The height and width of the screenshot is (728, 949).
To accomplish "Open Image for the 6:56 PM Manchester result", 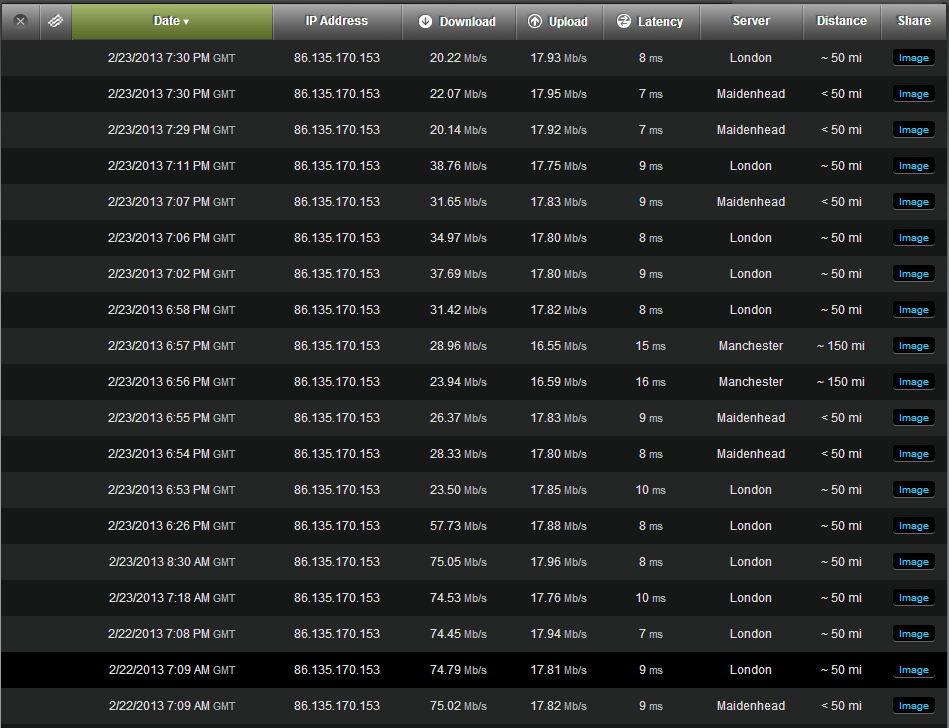I will click(x=913, y=382).
